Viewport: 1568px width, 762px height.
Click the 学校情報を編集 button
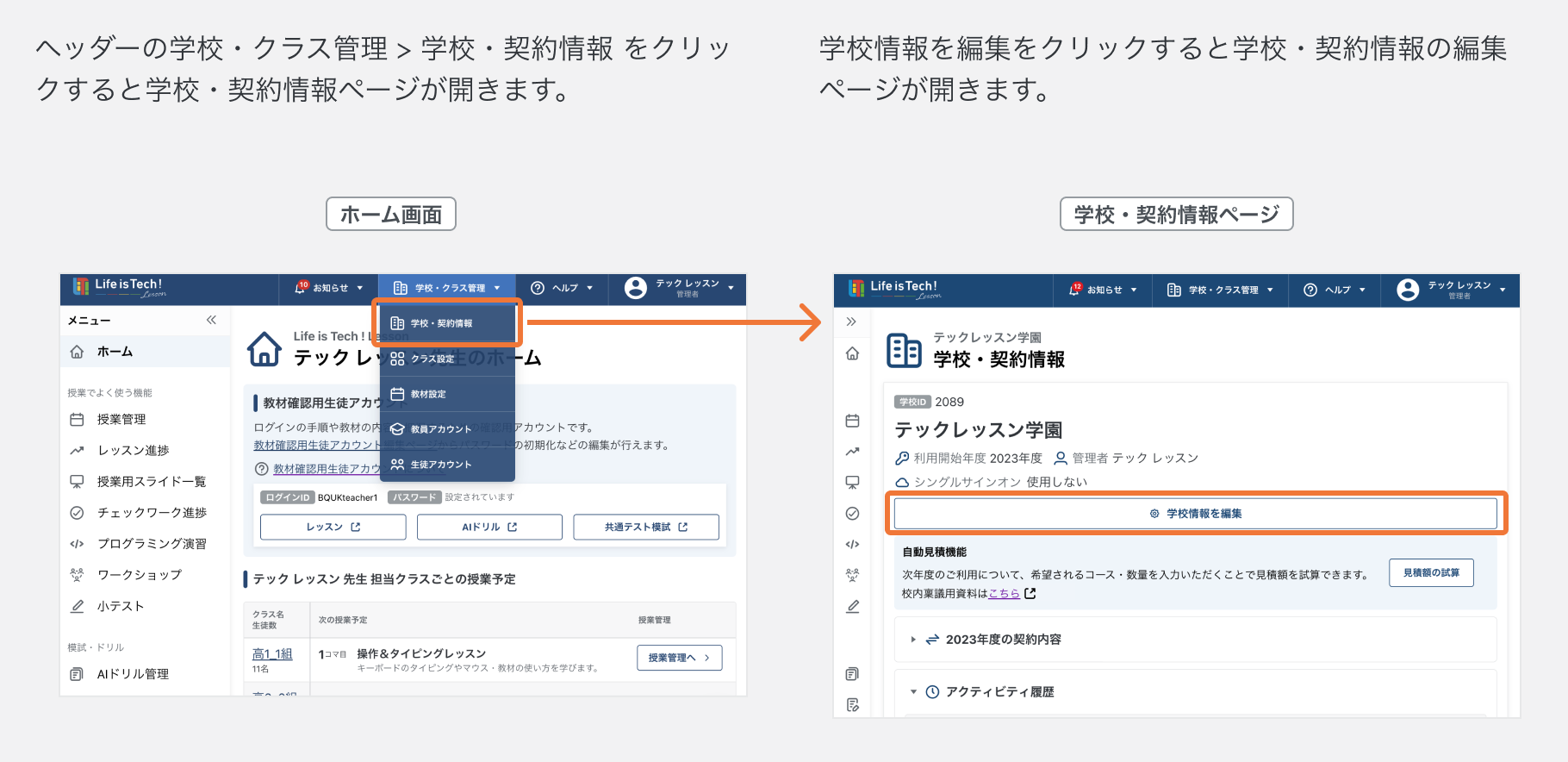(1196, 514)
